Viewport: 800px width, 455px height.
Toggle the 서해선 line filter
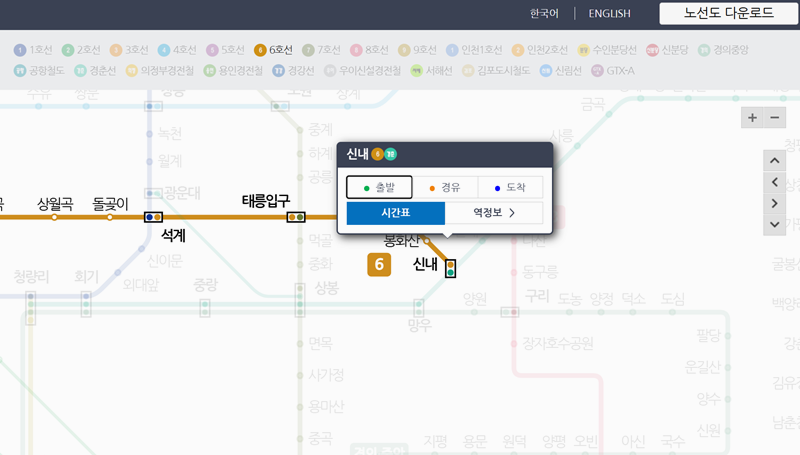click(432, 71)
